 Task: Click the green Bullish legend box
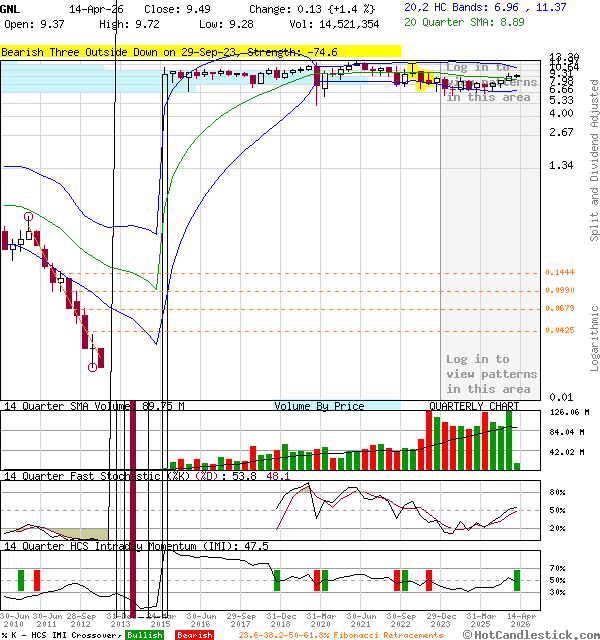pyautogui.click(x=146, y=635)
